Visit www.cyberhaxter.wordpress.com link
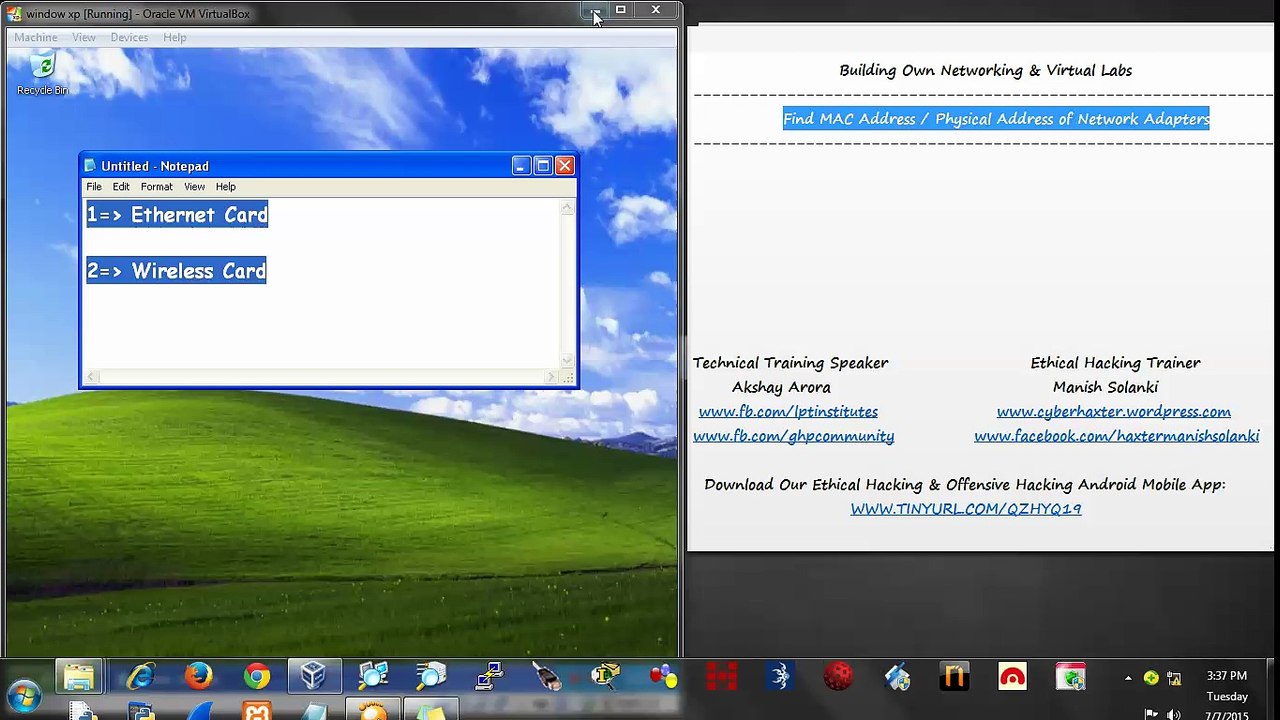Viewport: 1280px width, 720px height. pos(1114,412)
